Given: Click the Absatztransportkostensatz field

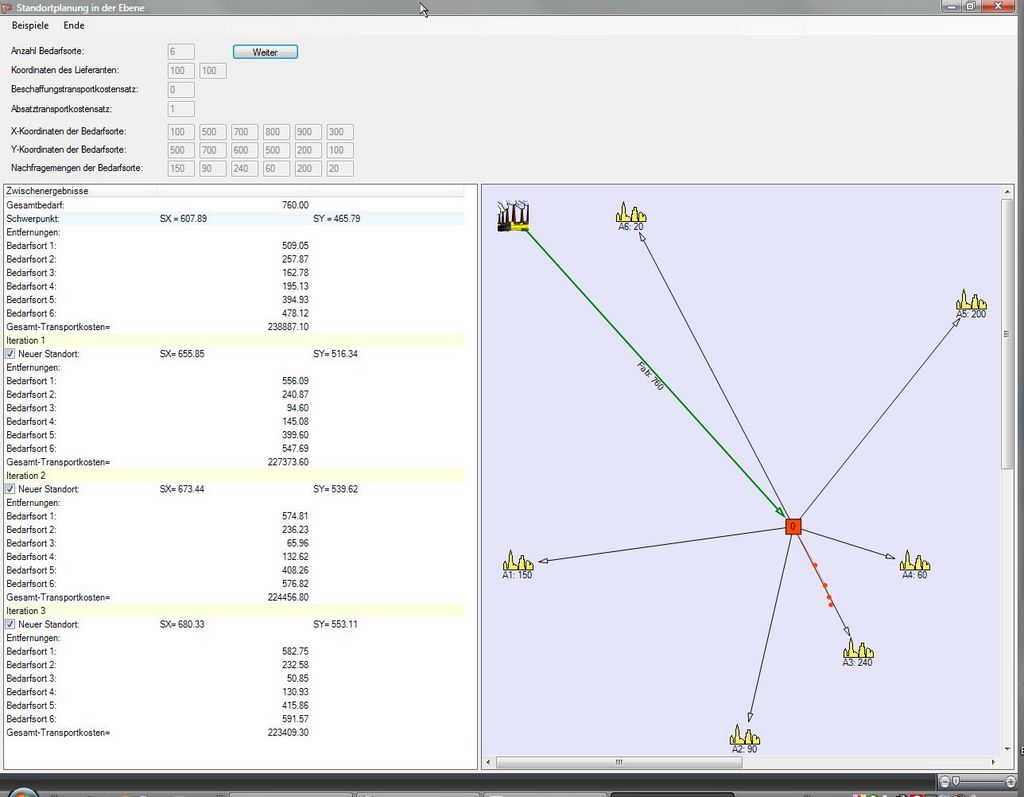Looking at the screenshot, I should tap(181, 109).
